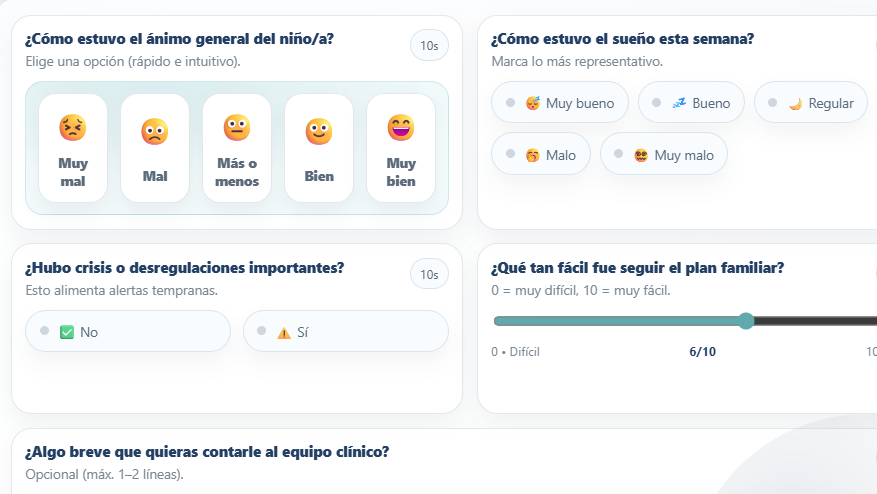Viewport: 877px width, 494px height.
Task: Click the '¿Algo breve que quieras contarle?' question heading
Action: point(207,452)
